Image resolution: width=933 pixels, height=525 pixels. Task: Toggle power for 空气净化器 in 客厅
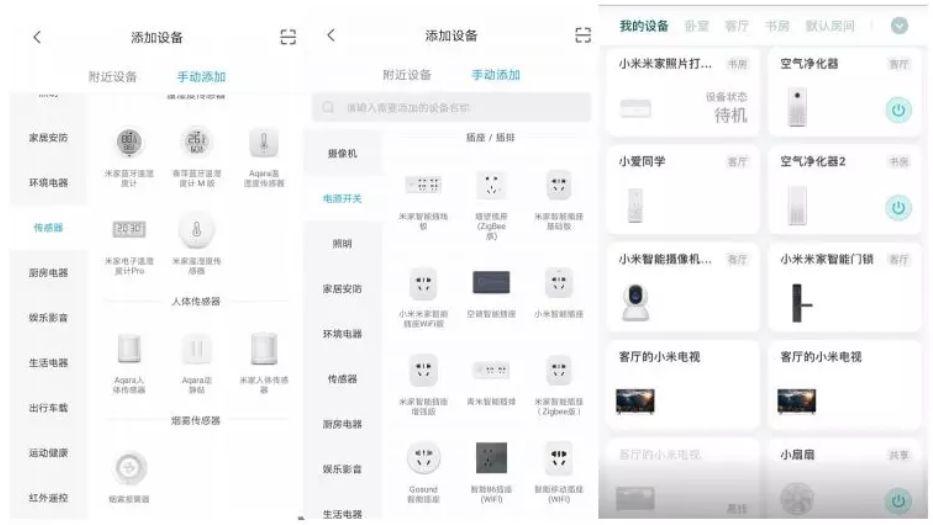click(x=898, y=110)
